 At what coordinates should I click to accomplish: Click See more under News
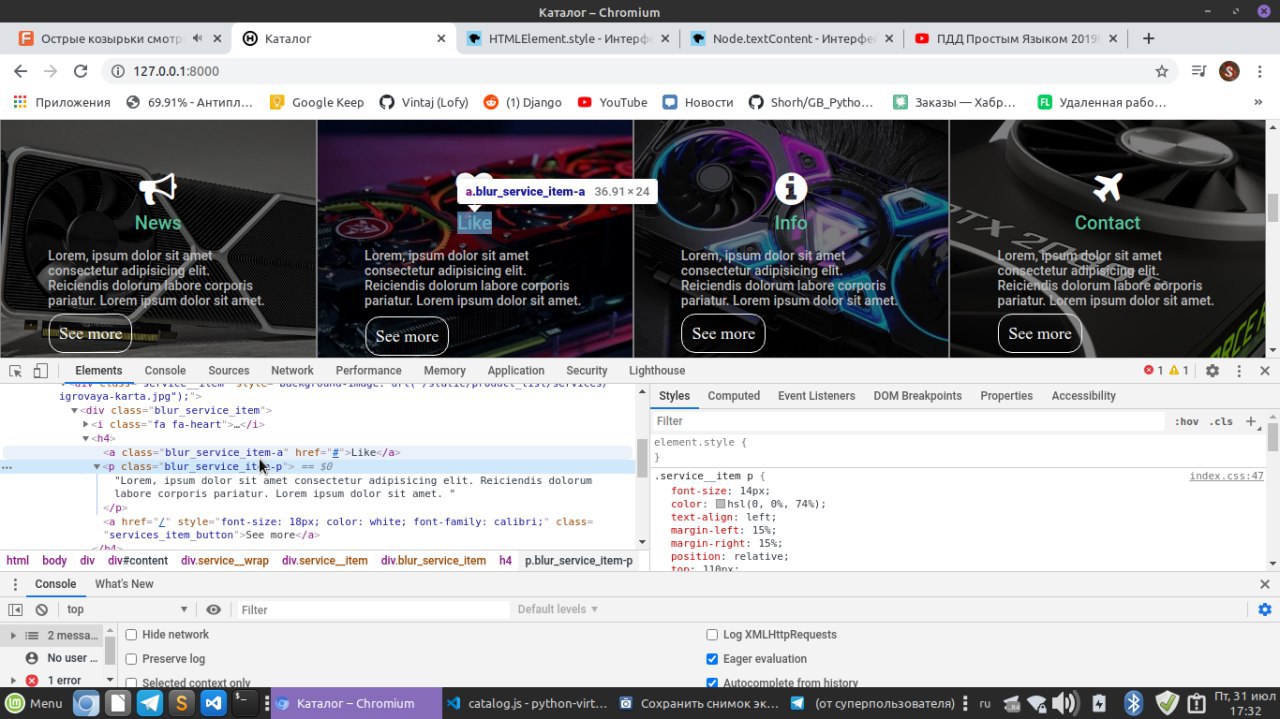point(90,334)
